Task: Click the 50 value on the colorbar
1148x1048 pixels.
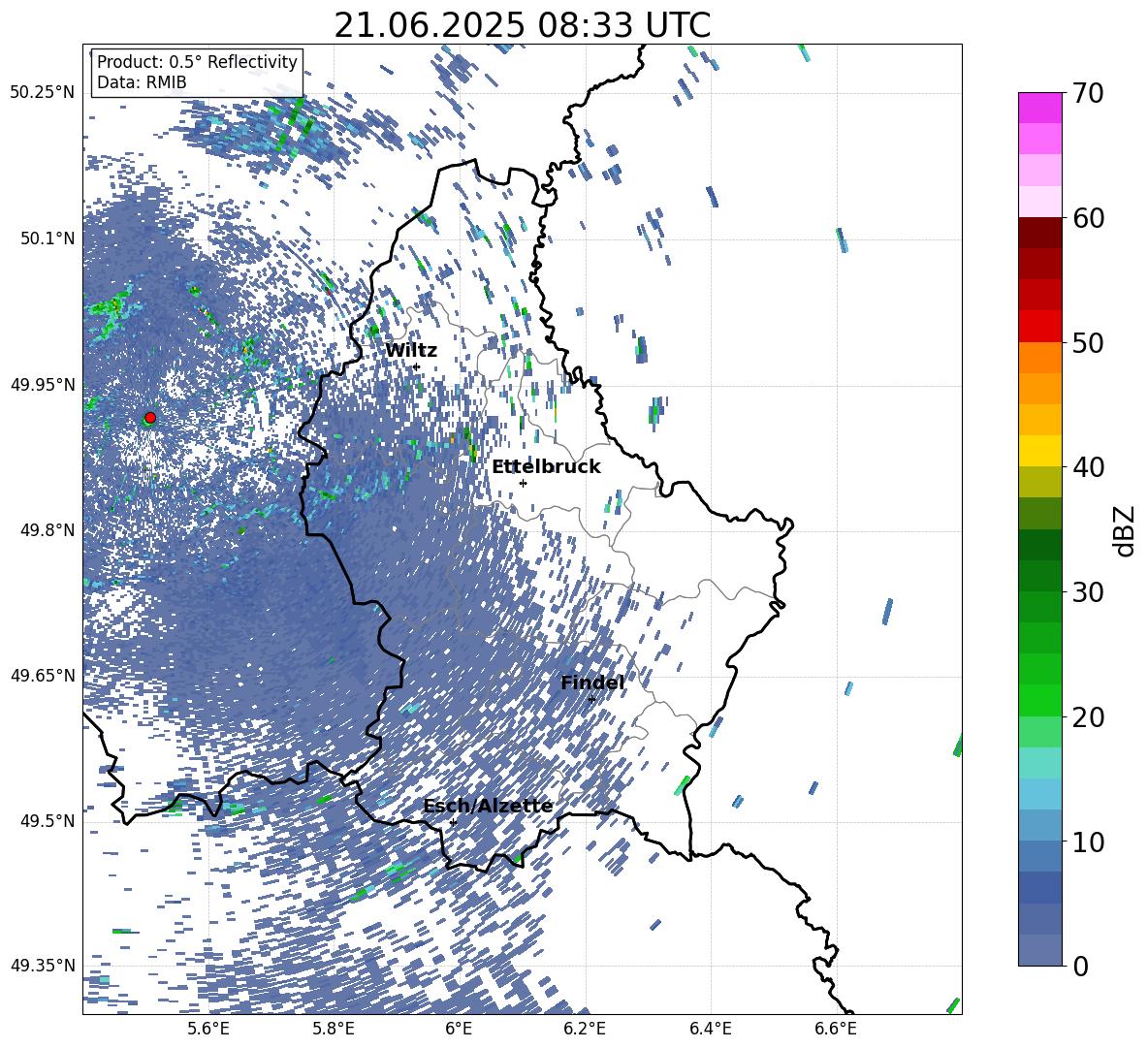Action: 1088,342
